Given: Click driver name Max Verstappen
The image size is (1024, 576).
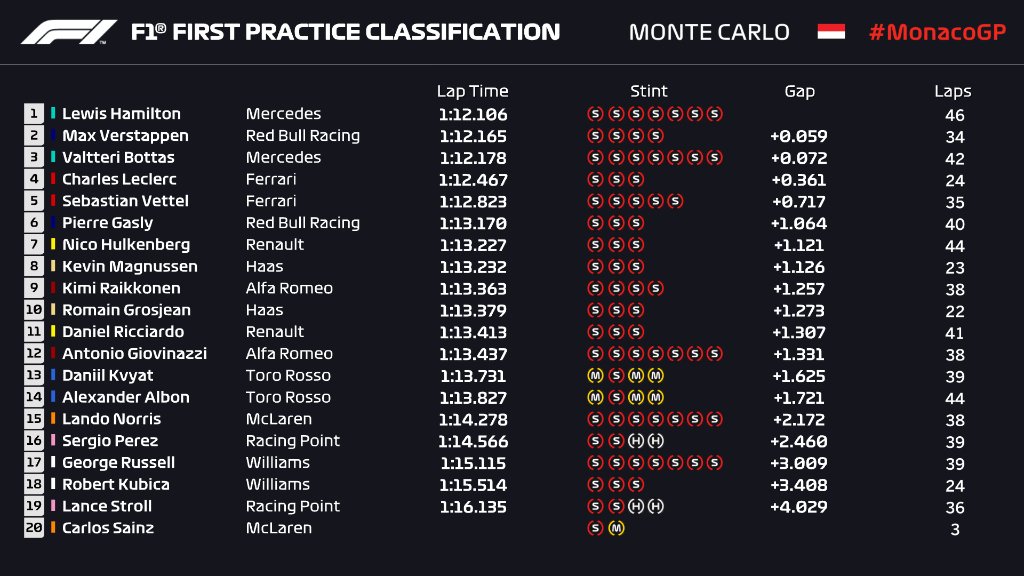Looking at the screenshot, I should click(x=125, y=136).
